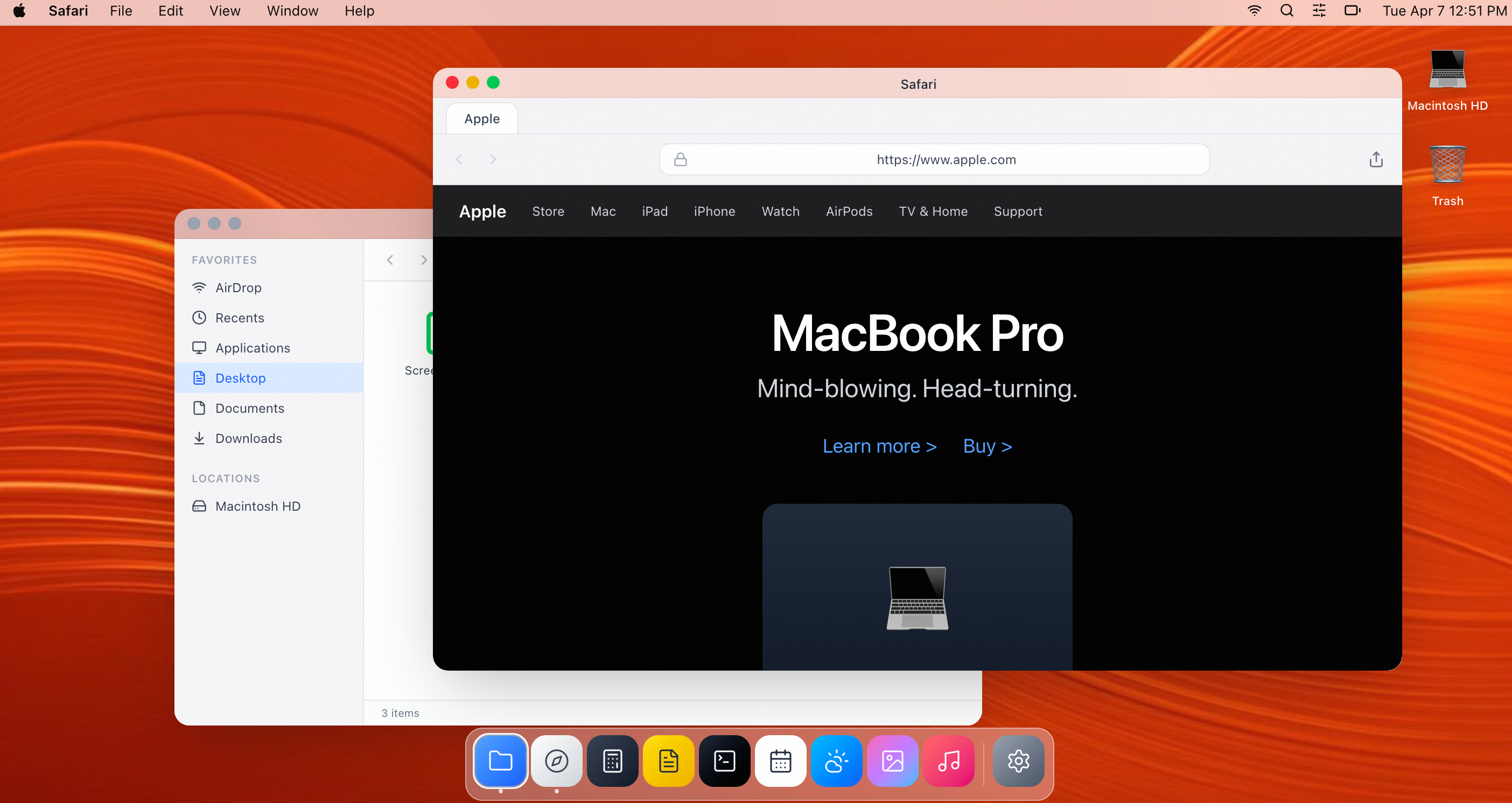Image resolution: width=1512 pixels, height=803 pixels.
Task: Go to Mac in site navigation
Action: (x=603, y=211)
